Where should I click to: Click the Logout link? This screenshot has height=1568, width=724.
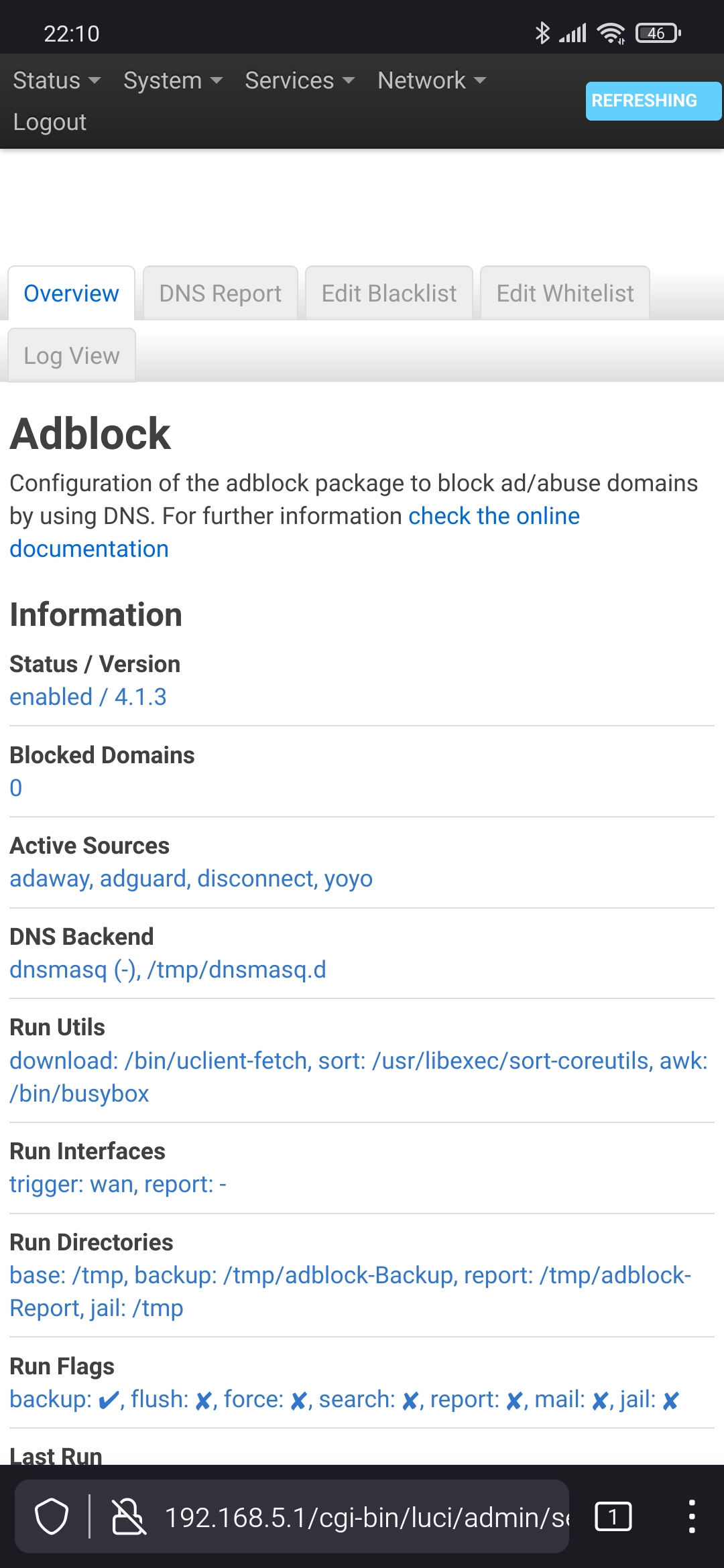pyautogui.click(x=50, y=122)
